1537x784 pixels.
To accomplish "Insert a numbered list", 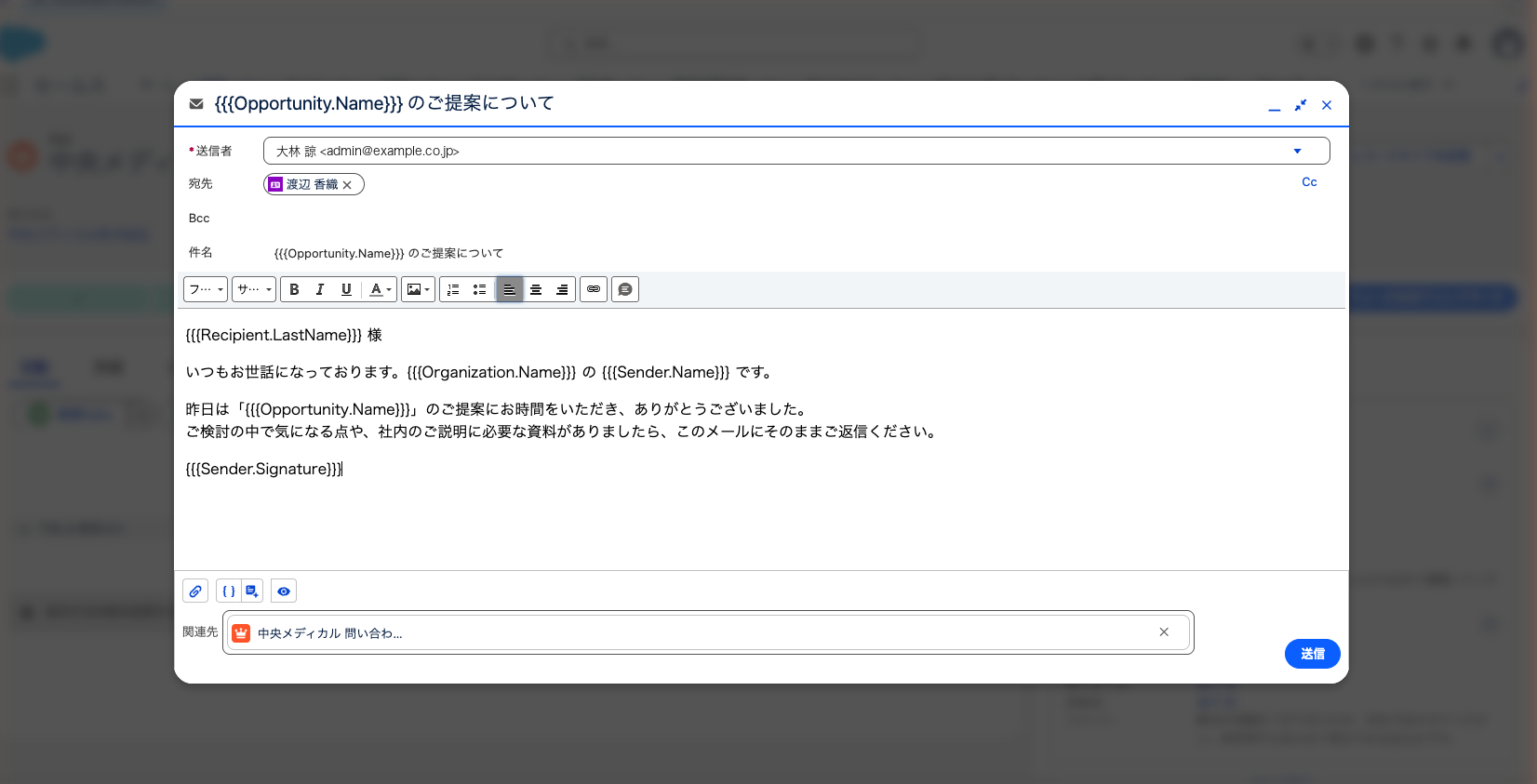I will click(x=453, y=289).
